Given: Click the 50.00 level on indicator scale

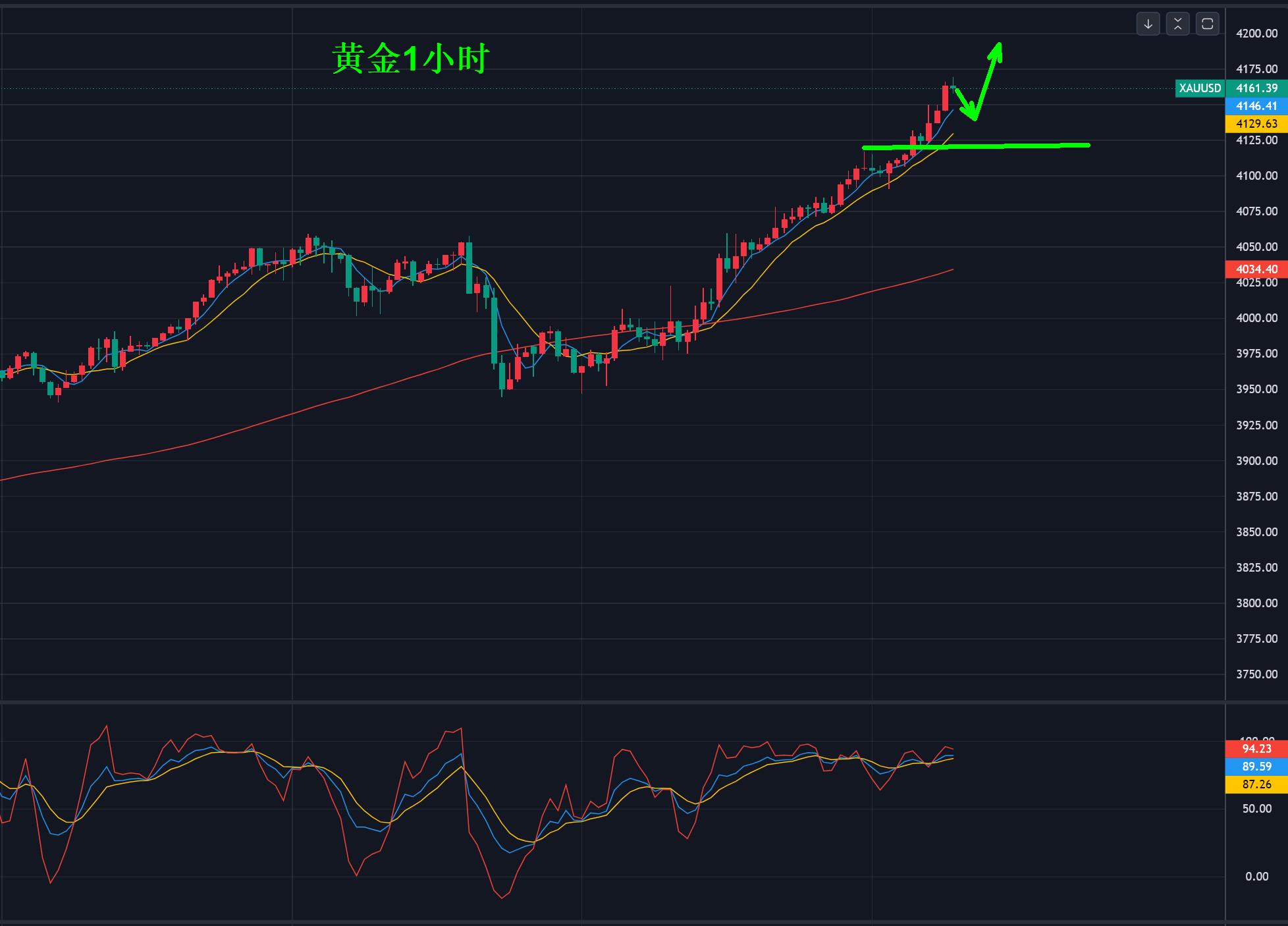Looking at the screenshot, I should [x=1256, y=809].
